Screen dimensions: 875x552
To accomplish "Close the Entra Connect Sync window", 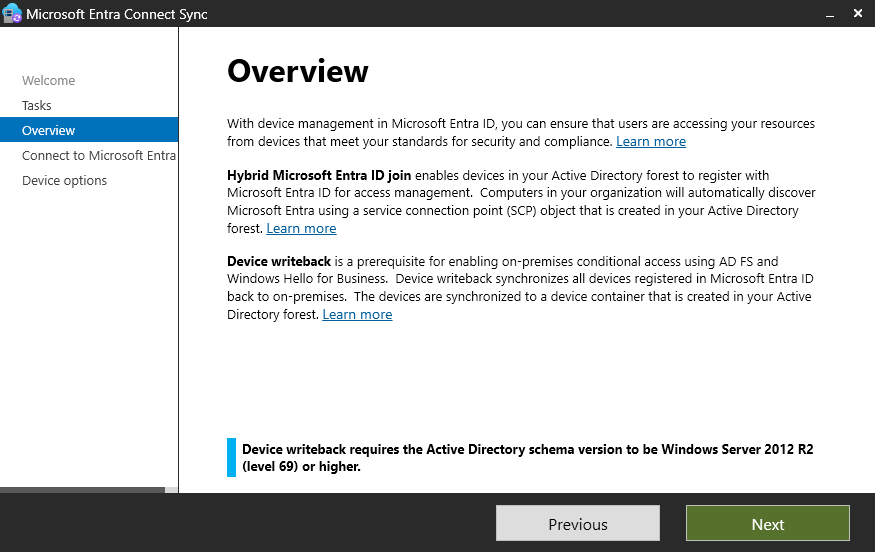I will click(x=858, y=13).
